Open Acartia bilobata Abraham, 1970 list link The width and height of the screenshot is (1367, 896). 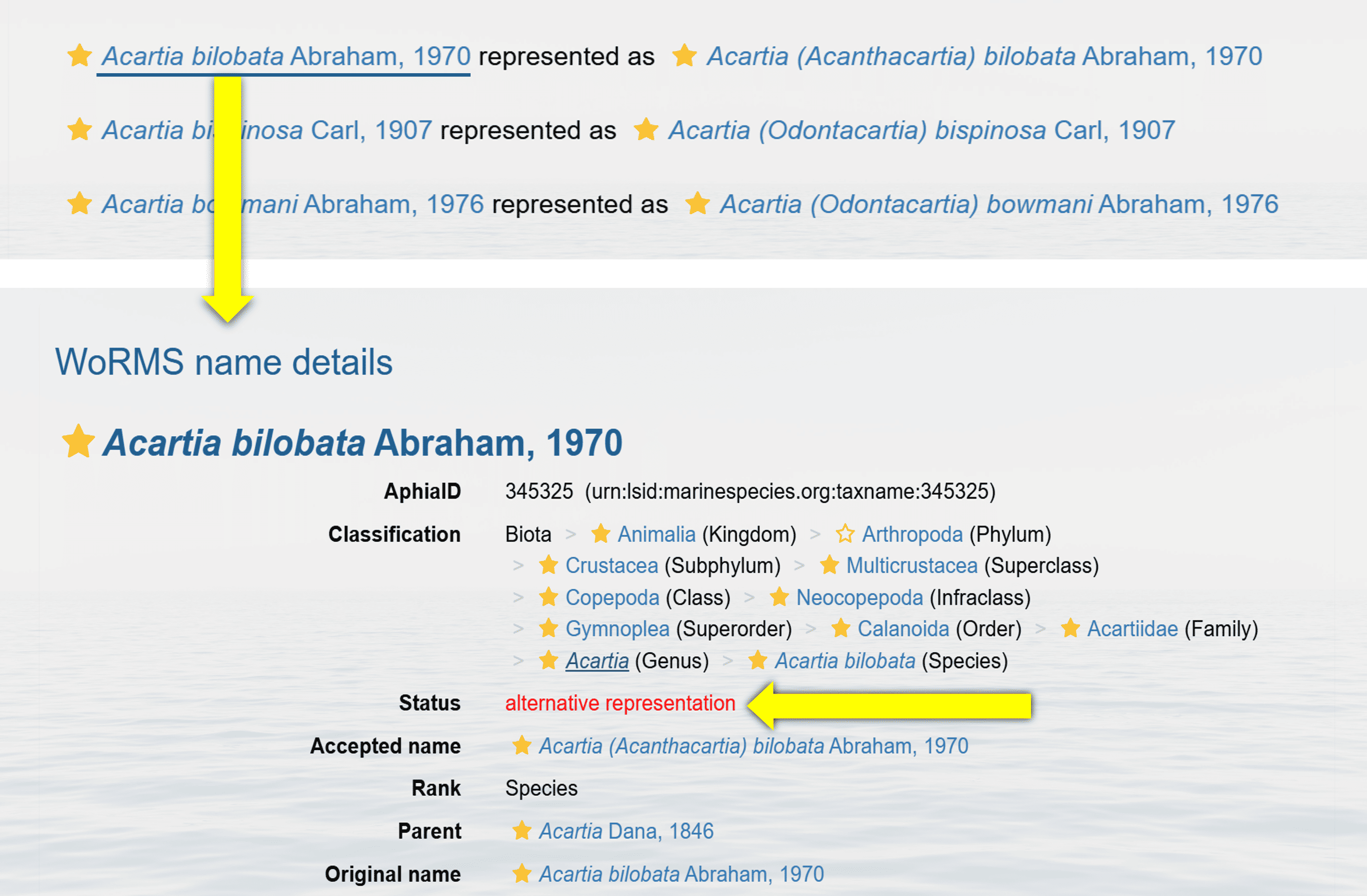pyautogui.click(x=286, y=56)
